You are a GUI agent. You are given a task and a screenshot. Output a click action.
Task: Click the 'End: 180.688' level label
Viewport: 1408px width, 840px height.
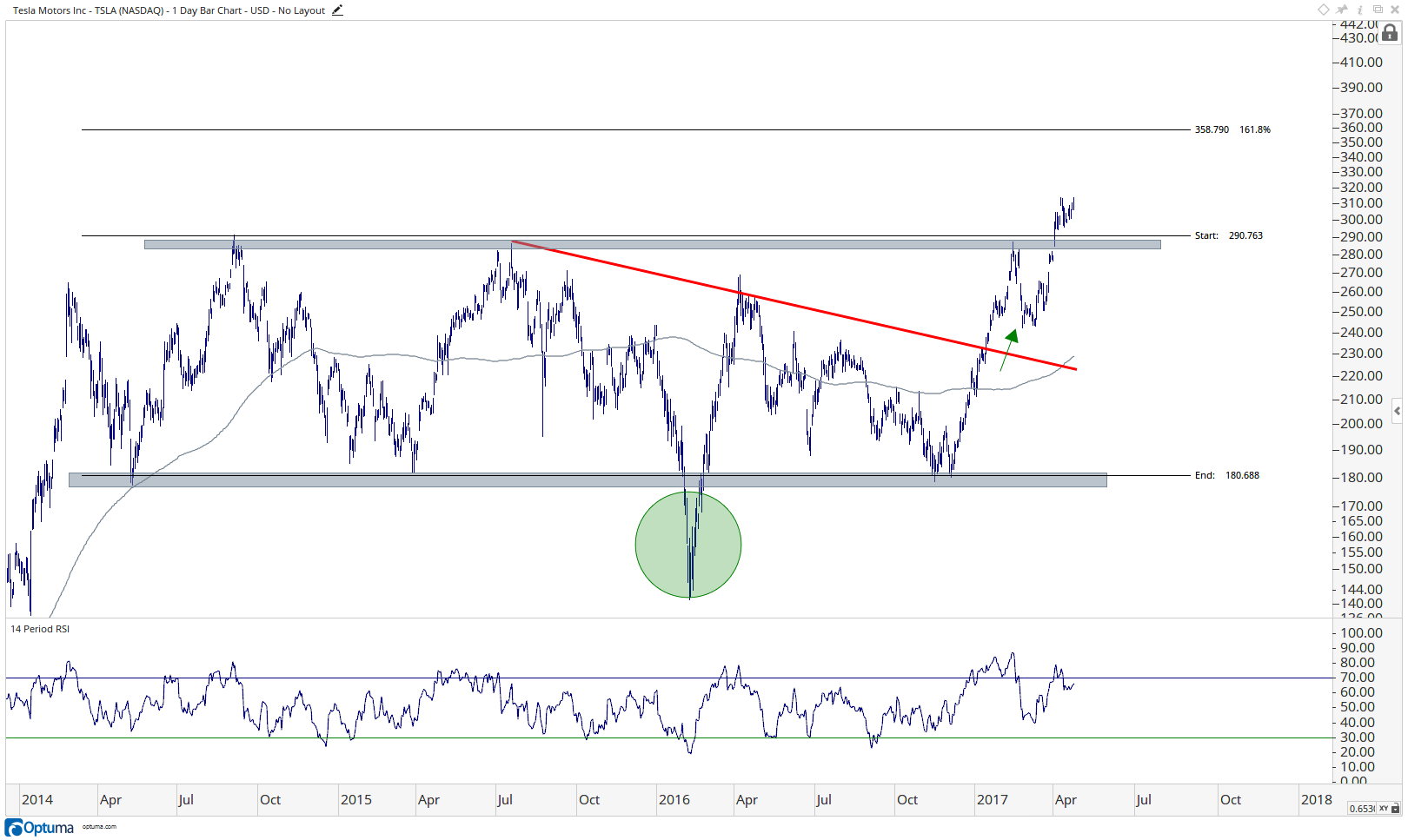1227,475
